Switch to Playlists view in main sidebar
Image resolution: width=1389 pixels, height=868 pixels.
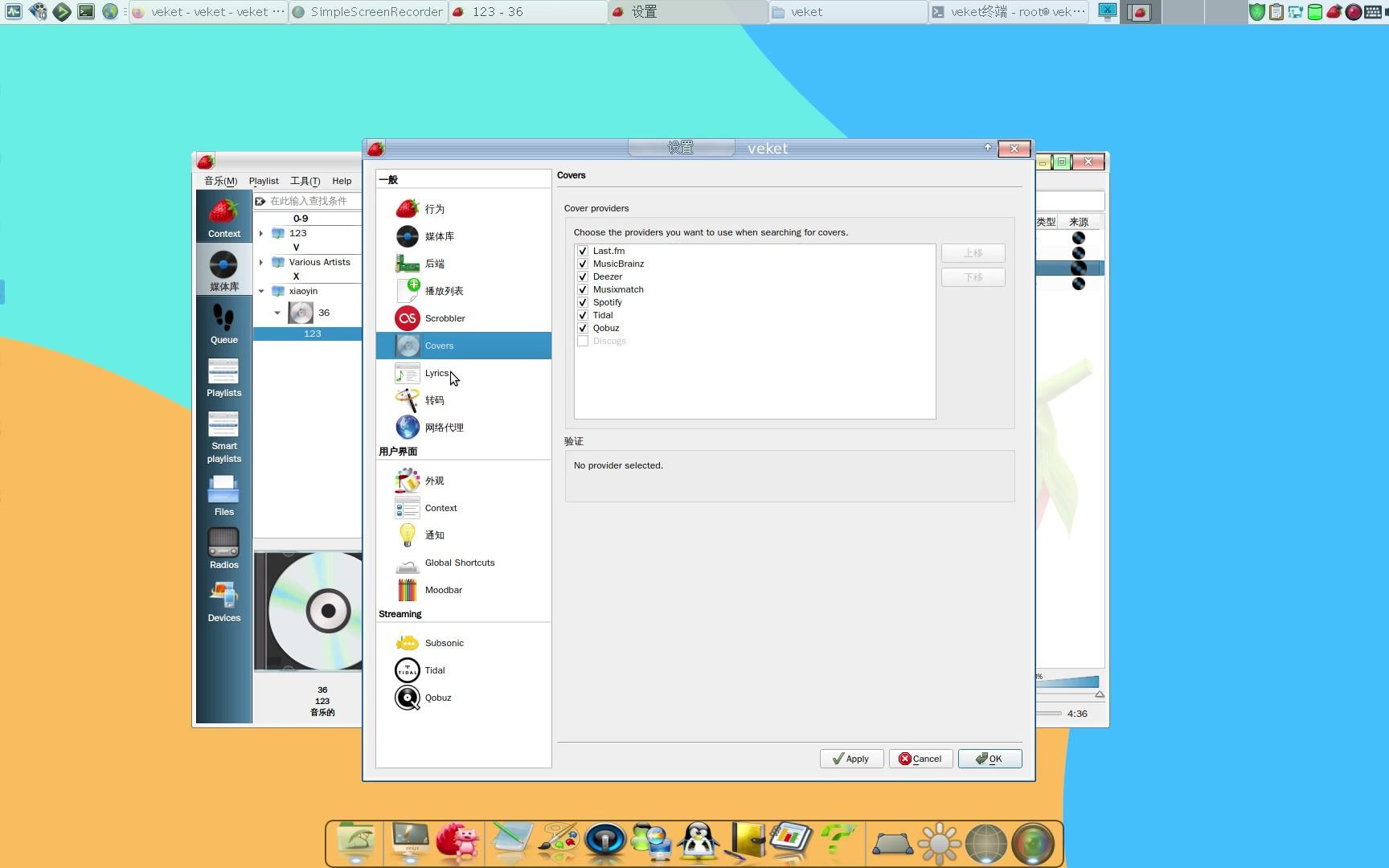pyautogui.click(x=223, y=376)
